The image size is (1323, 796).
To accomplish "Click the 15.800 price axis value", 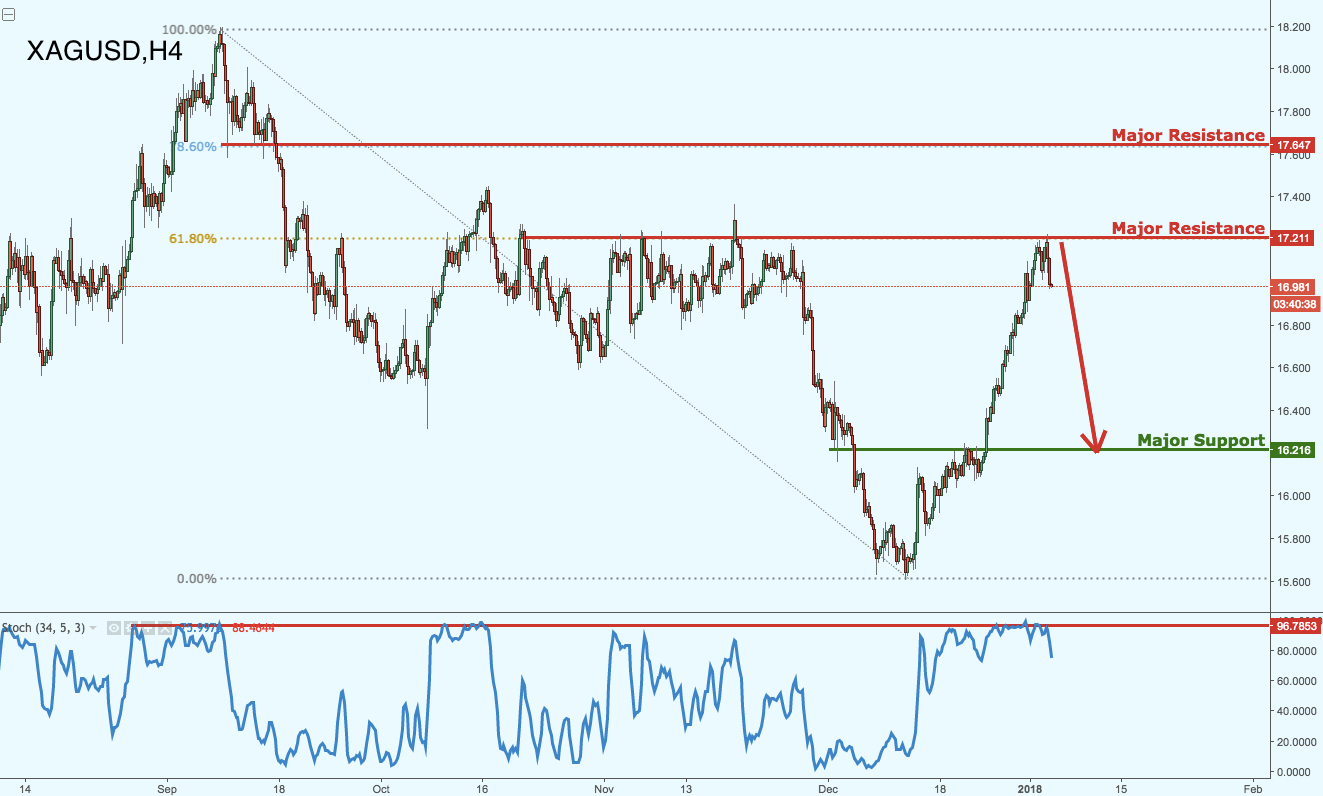I will [x=1294, y=539].
